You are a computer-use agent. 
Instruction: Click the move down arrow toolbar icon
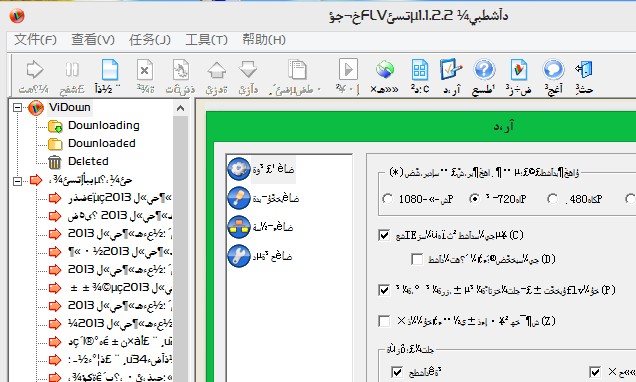click(x=248, y=70)
